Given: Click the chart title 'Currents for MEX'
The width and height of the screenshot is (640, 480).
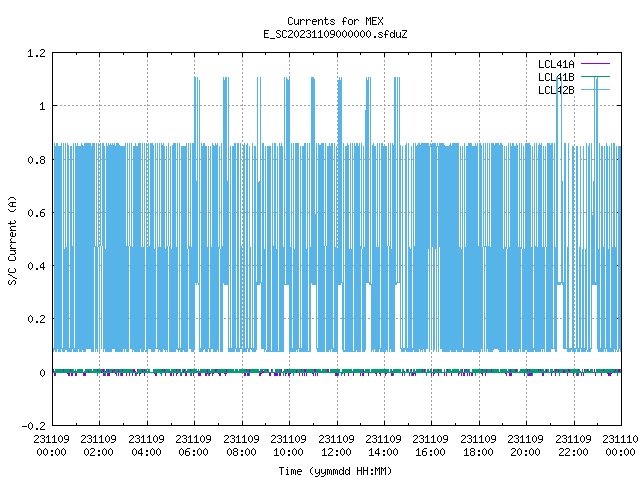Looking at the screenshot, I should pos(335,21).
